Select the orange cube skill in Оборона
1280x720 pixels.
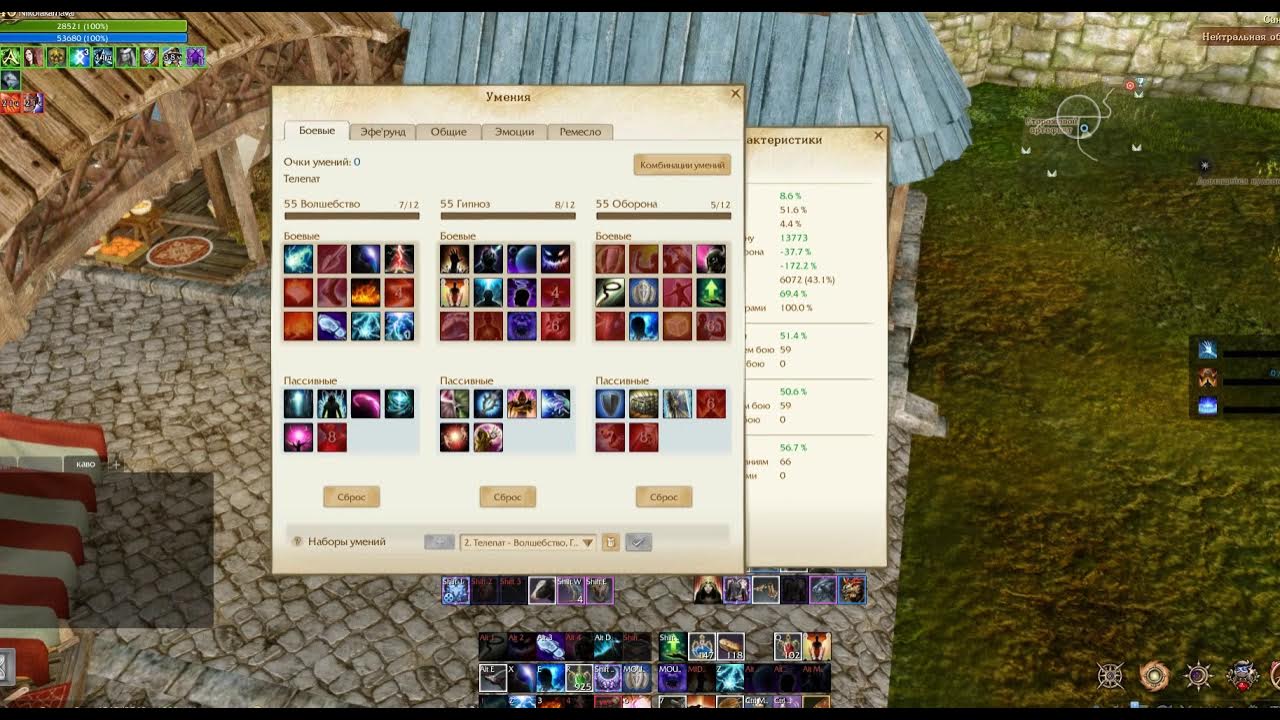coord(677,326)
